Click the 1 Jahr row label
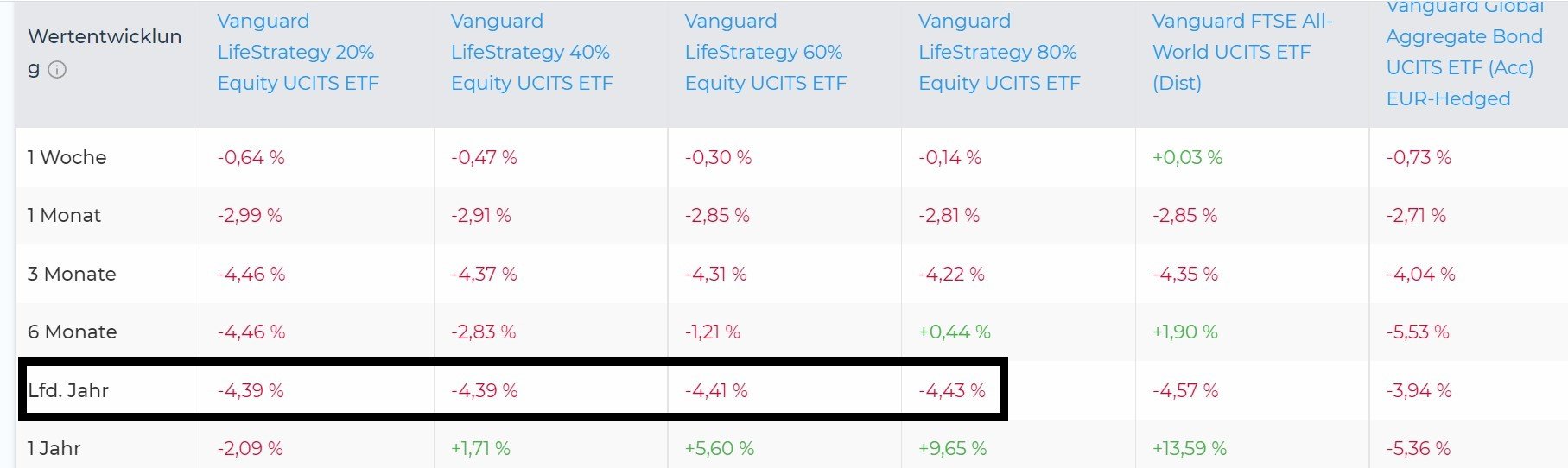1568x468 pixels. 54,448
